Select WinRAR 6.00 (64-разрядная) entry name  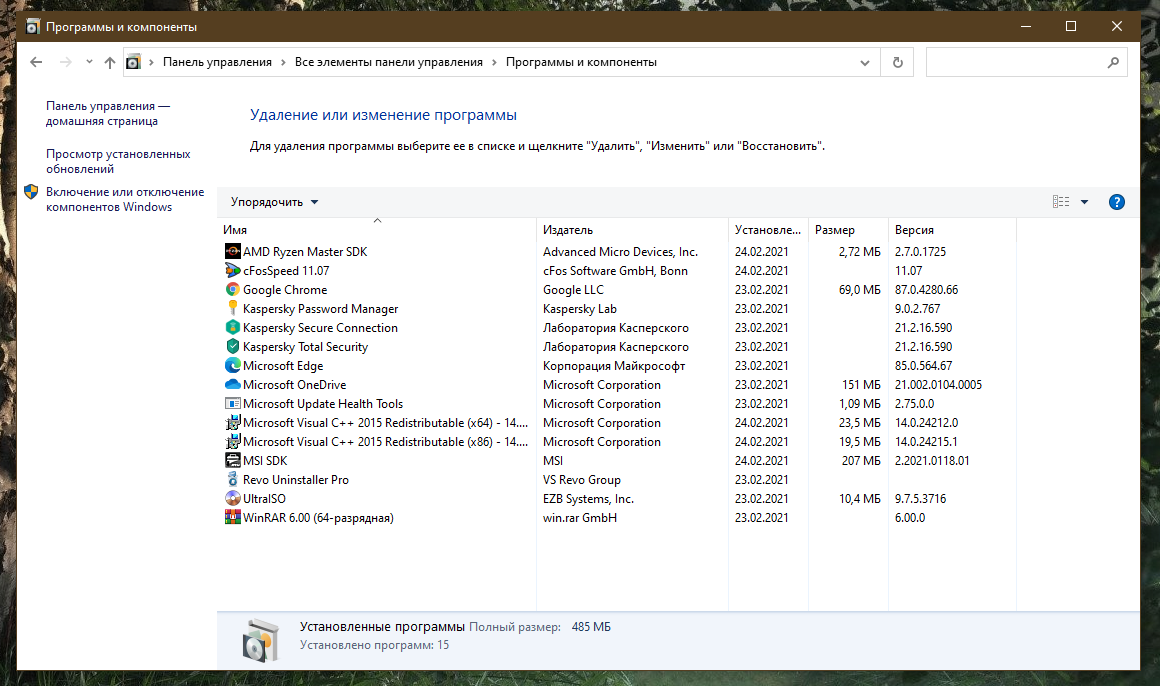(x=318, y=518)
